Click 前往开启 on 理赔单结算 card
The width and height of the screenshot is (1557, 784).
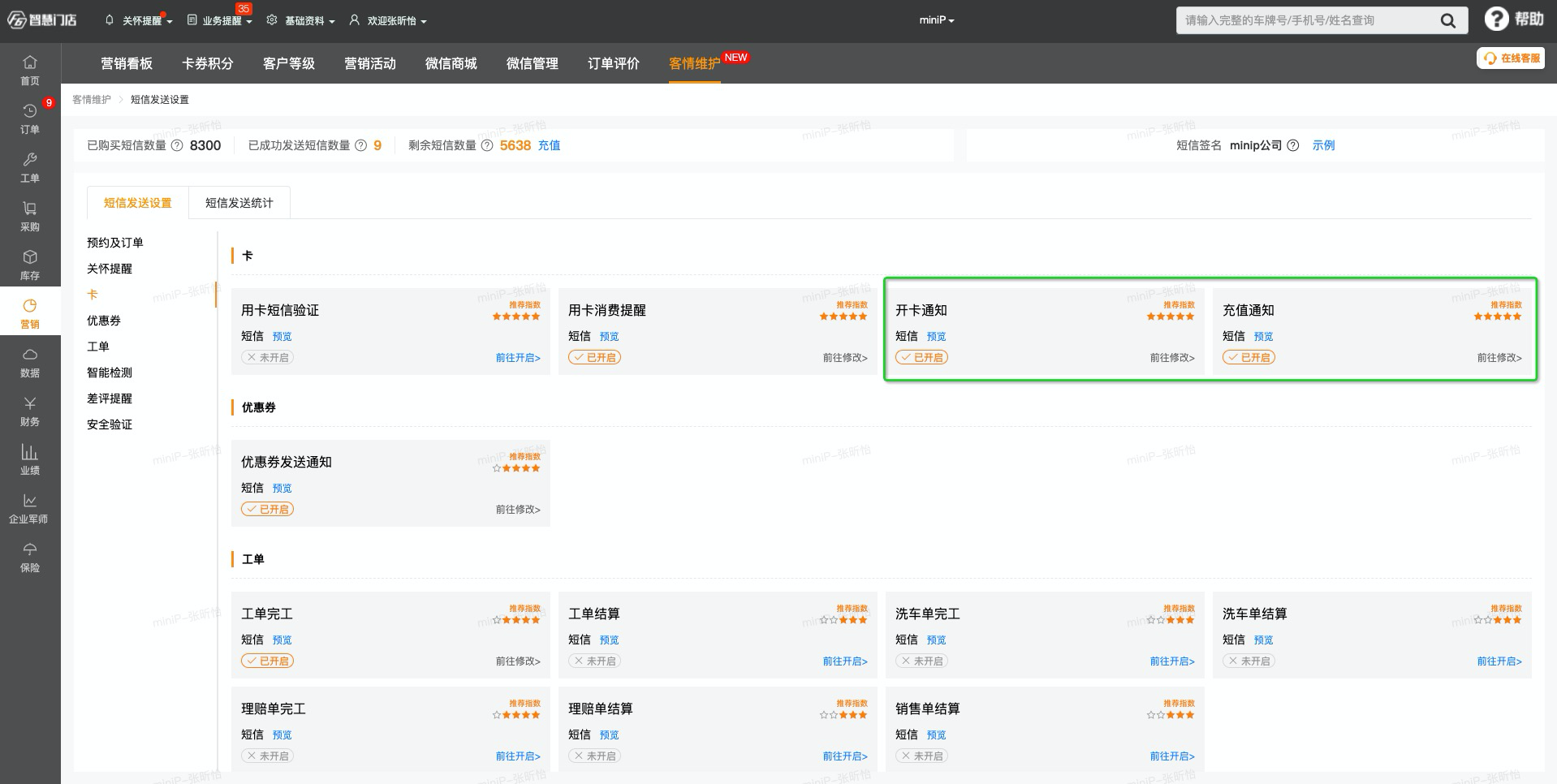845,756
